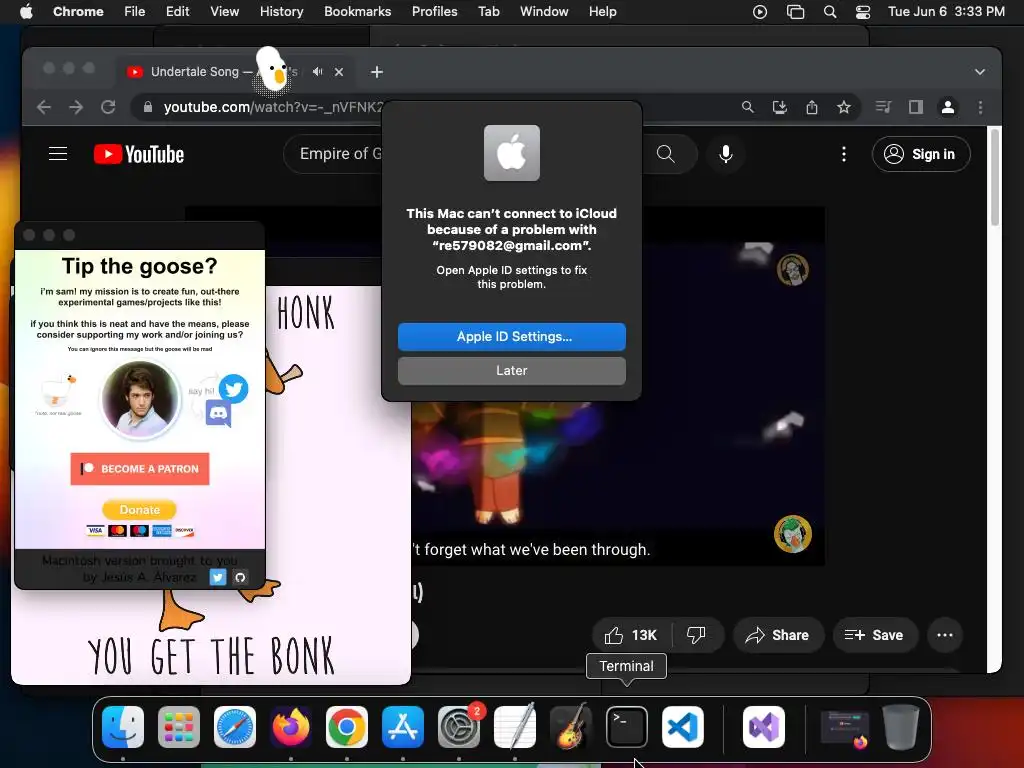Open the Bookmarks menu
1024x768 pixels.
point(357,12)
